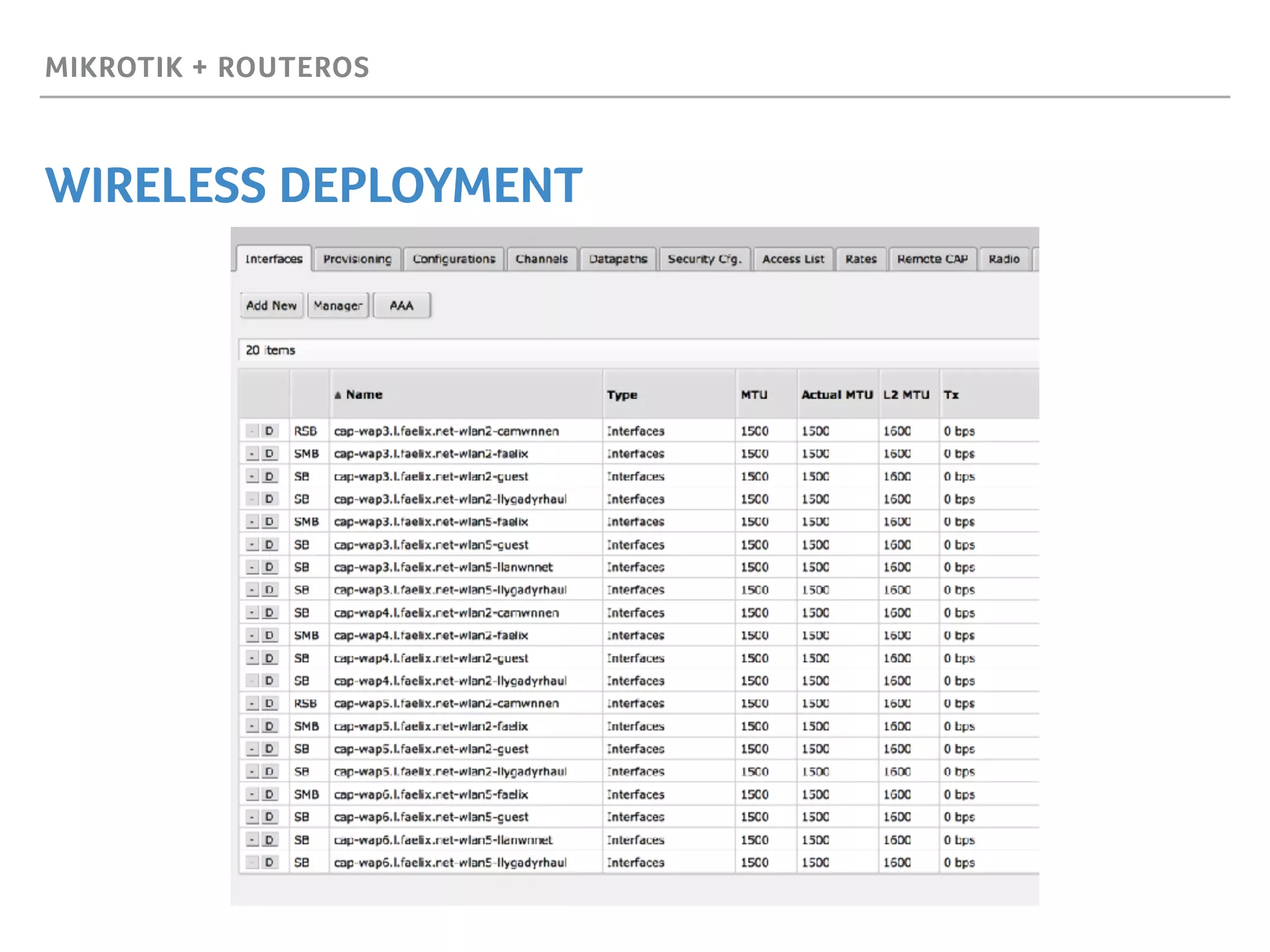Image resolution: width=1270 pixels, height=952 pixels.
Task: Open the Rates tab
Action: (861, 259)
